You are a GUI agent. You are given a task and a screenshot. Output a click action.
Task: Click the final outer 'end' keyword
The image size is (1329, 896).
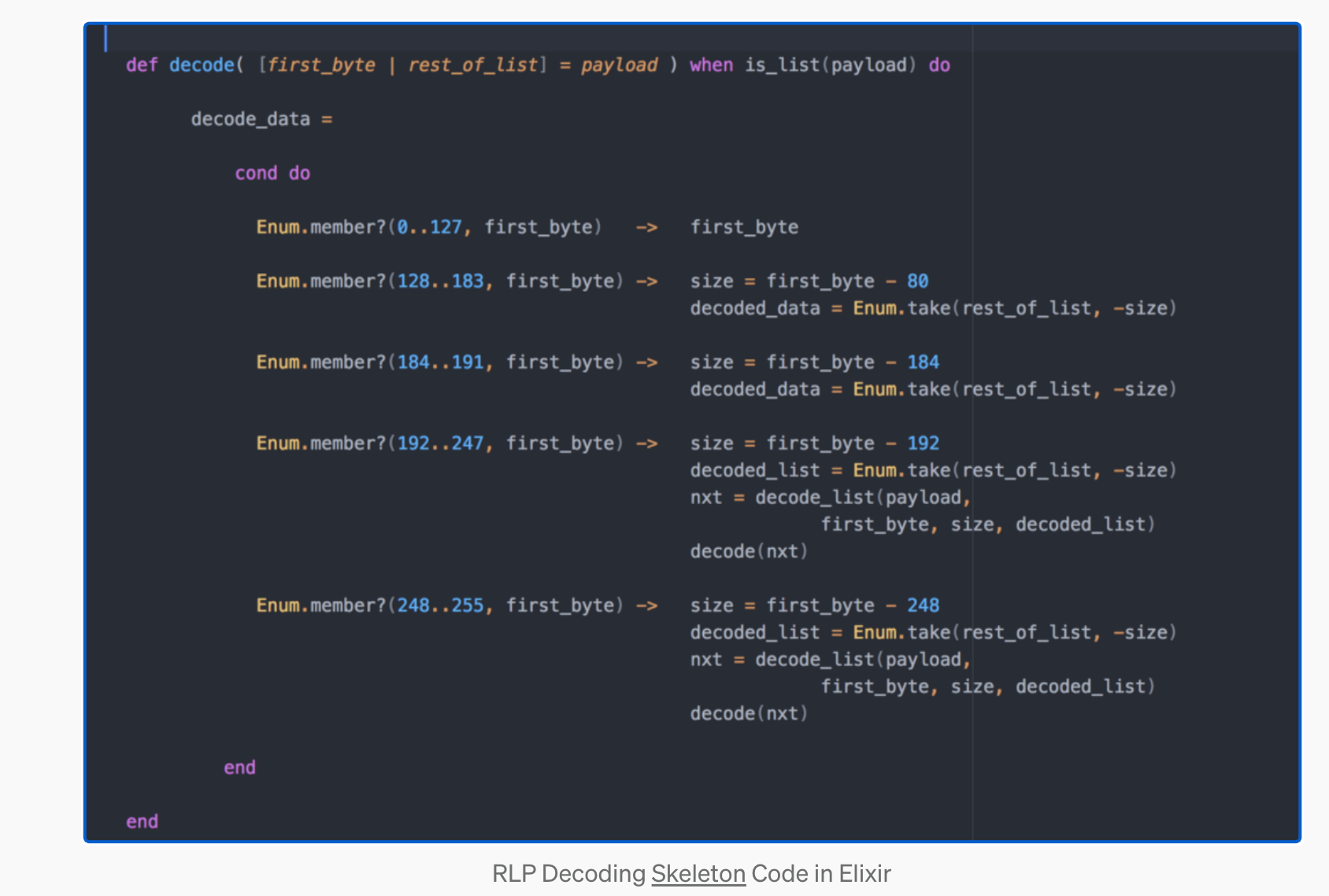(142, 822)
